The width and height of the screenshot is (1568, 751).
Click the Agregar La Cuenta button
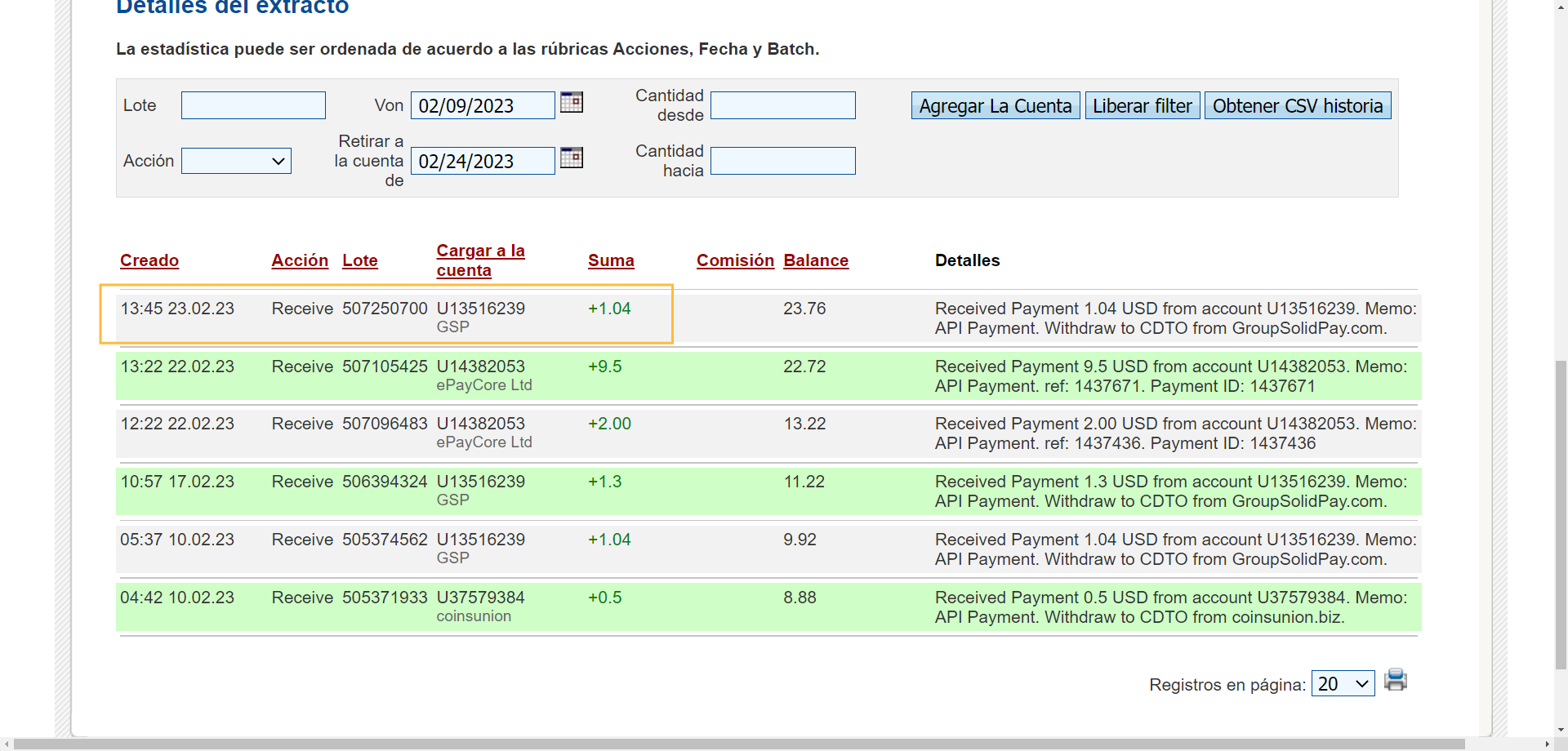pyautogui.click(x=996, y=105)
